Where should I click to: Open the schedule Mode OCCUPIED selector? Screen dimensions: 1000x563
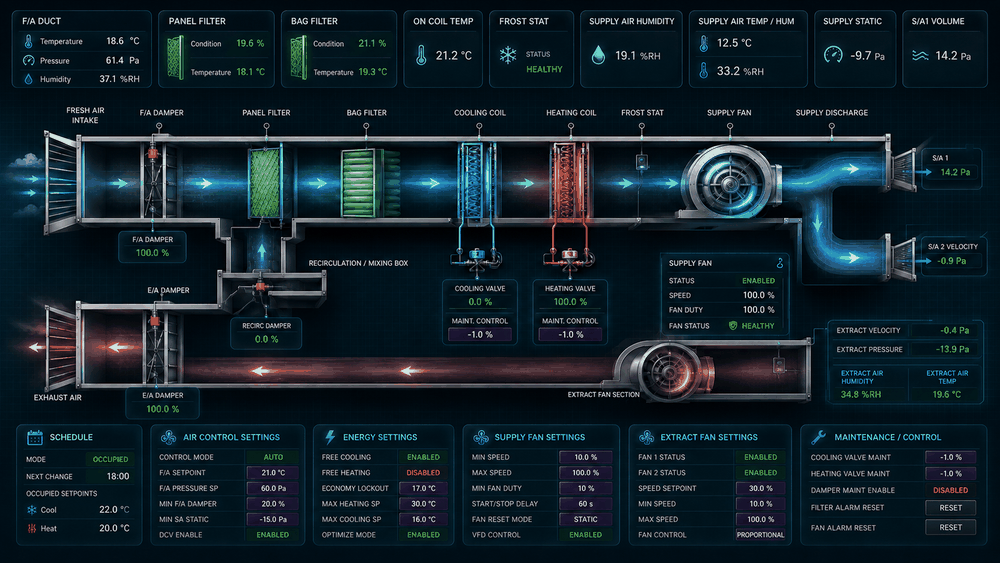[110, 459]
